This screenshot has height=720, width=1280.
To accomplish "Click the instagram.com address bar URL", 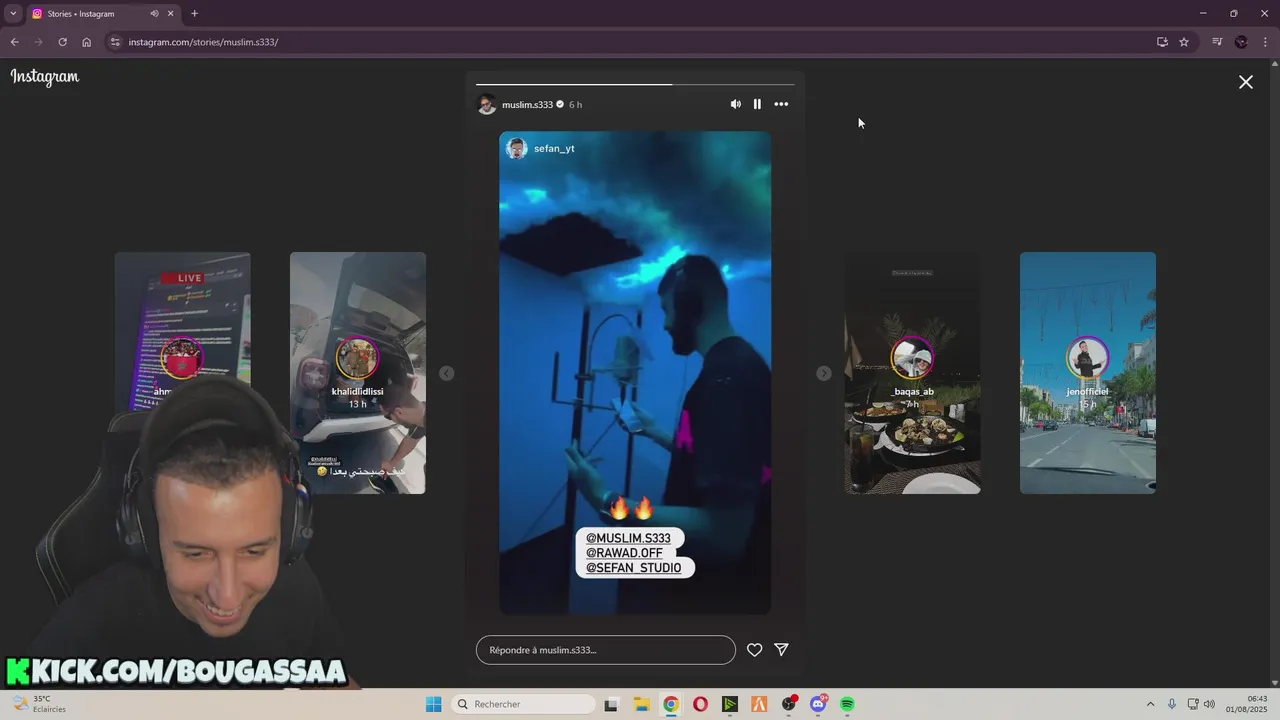I will point(203,42).
